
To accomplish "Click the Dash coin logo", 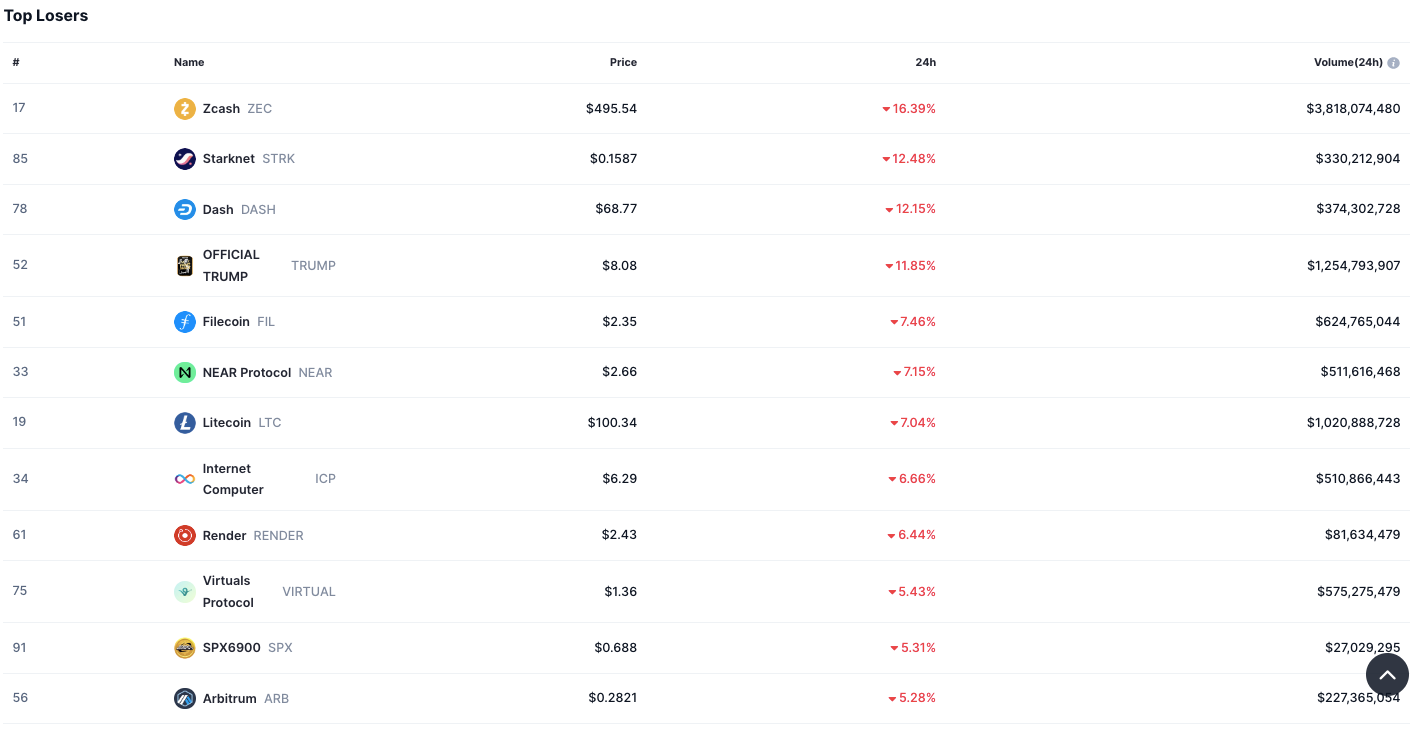I will pos(184,208).
